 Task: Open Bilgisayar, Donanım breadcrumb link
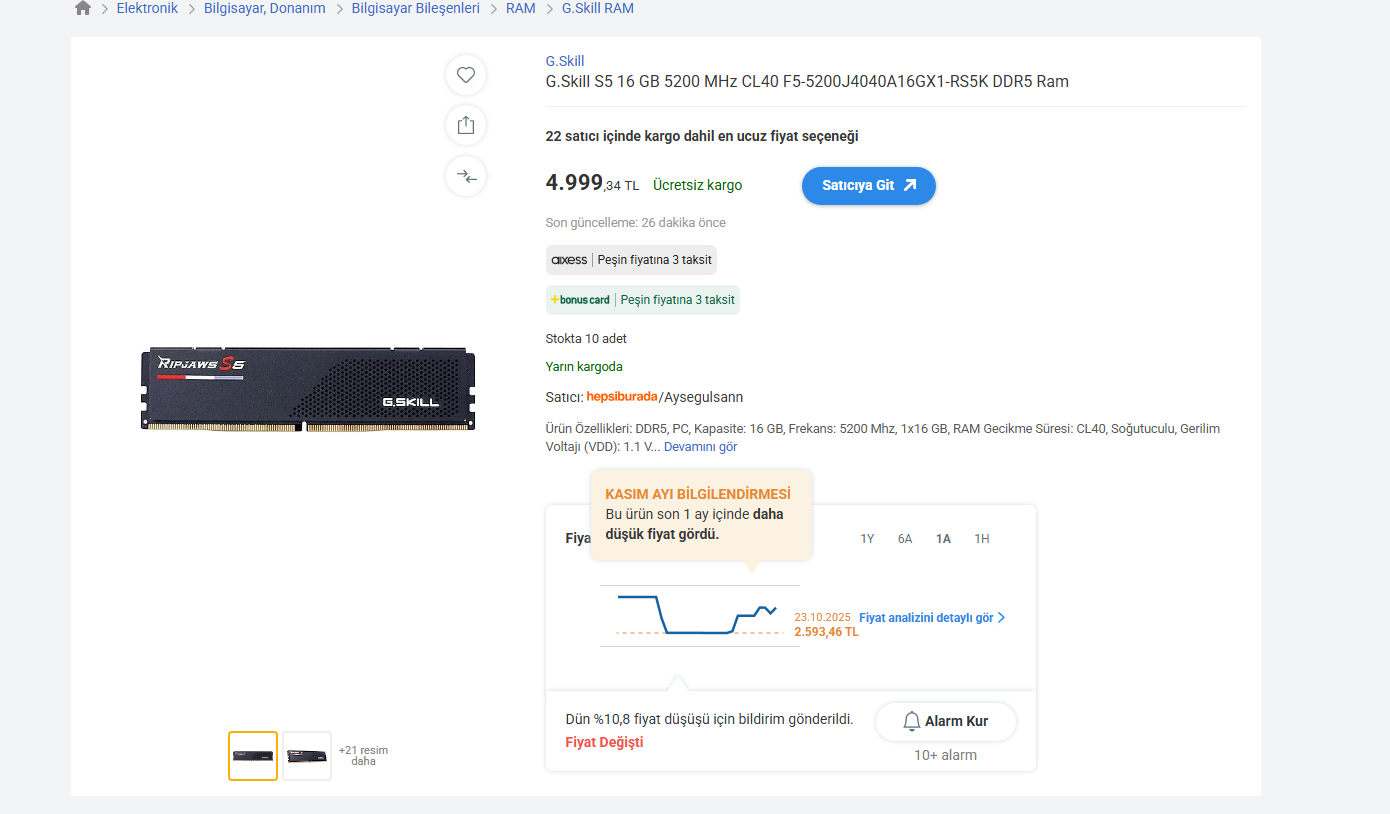[x=265, y=8]
